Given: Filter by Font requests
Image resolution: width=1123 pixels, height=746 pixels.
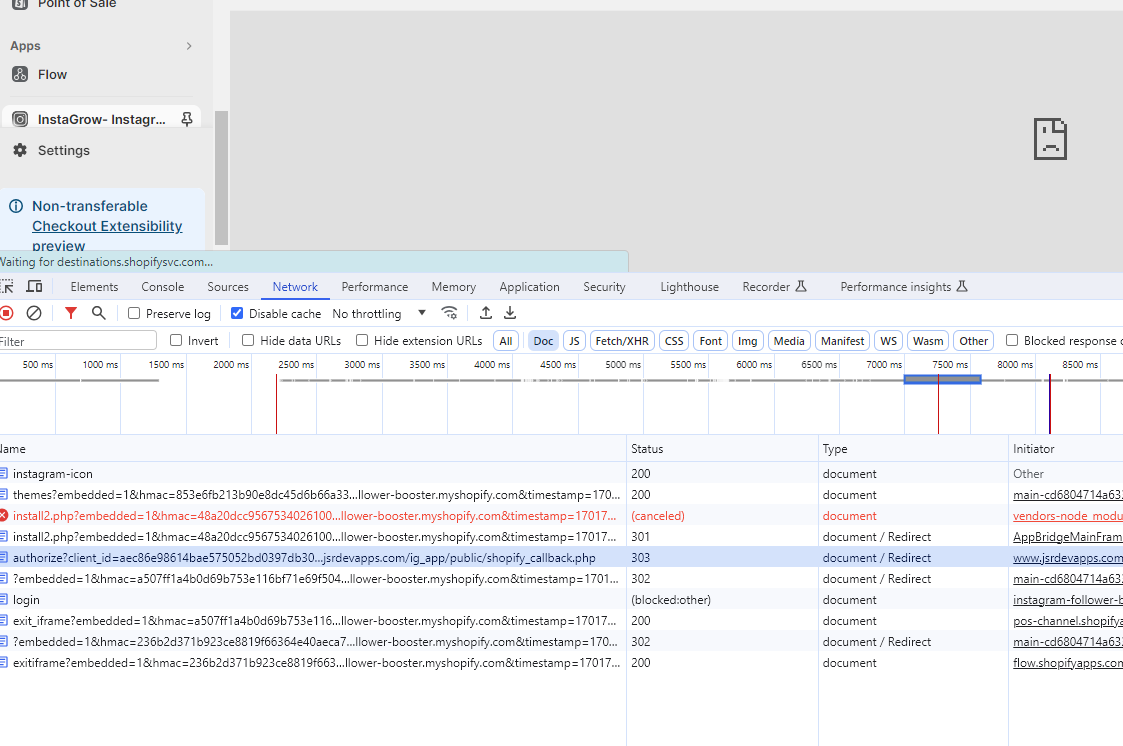Looking at the screenshot, I should pos(710,341).
